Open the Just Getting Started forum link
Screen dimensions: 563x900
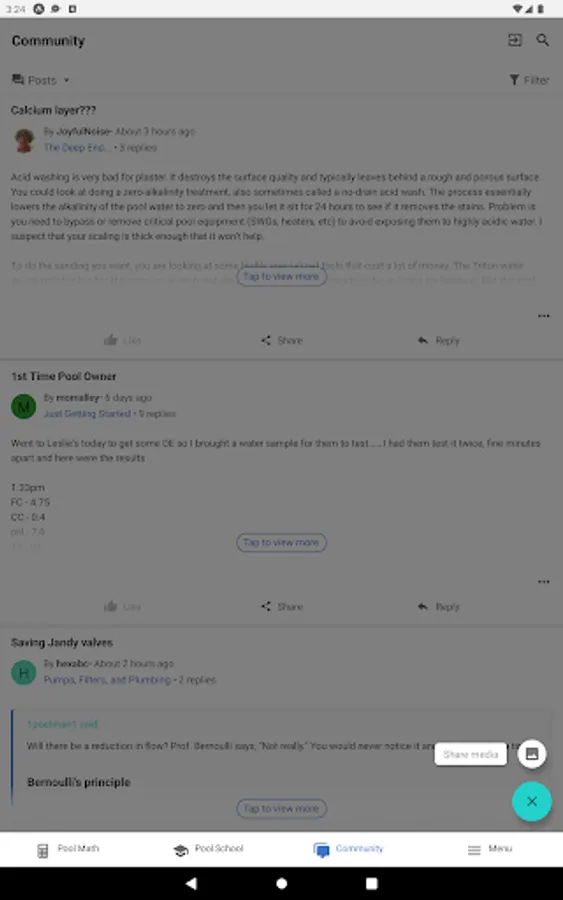tap(87, 413)
